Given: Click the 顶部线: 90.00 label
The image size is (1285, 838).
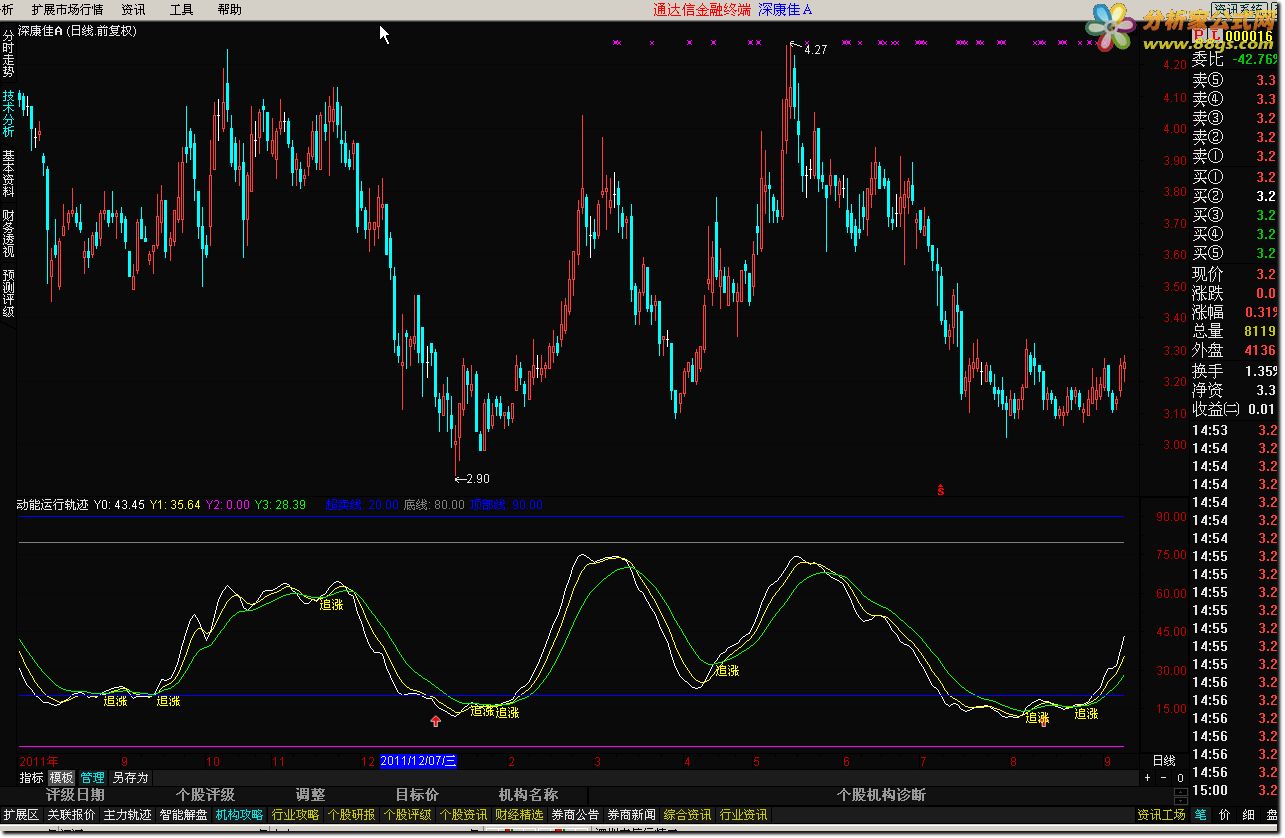Looking at the screenshot, I should pyautogui.click(x=506, y=505).
